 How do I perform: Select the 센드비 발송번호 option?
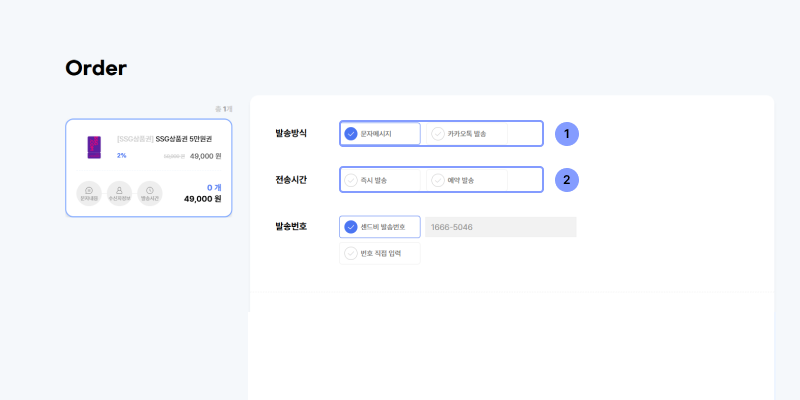pos(380,227)
